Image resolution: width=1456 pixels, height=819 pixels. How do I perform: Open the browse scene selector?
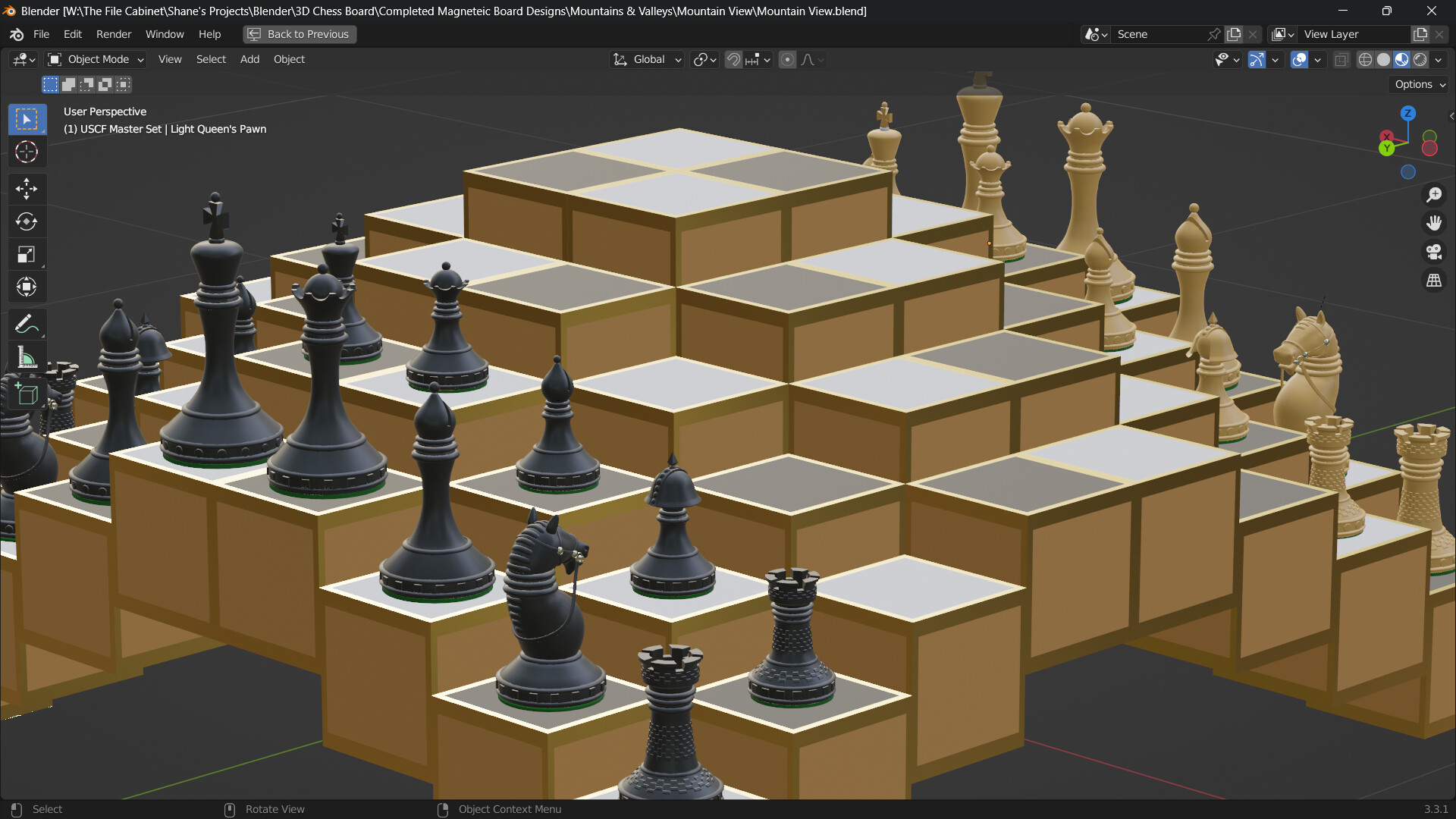(1097, 34)
